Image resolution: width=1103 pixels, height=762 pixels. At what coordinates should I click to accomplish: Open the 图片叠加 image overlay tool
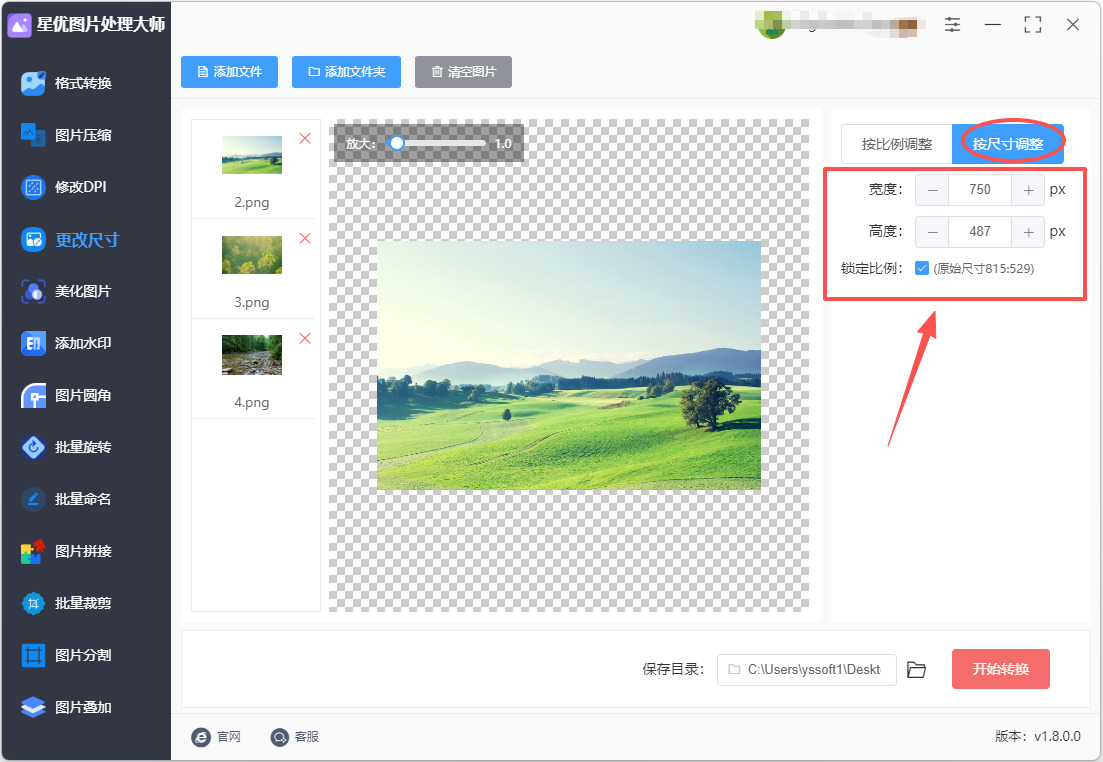click(67, 707)
